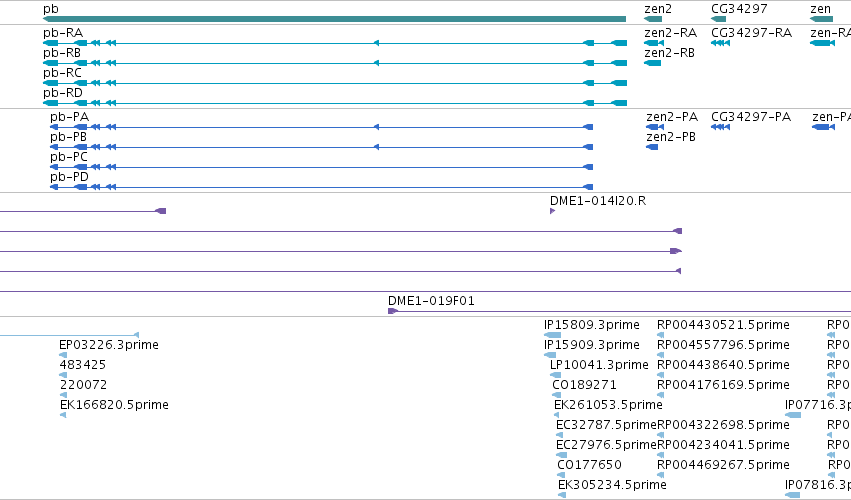
Task: Open the EK305234.5prime label
Action: tap(612, 485)
